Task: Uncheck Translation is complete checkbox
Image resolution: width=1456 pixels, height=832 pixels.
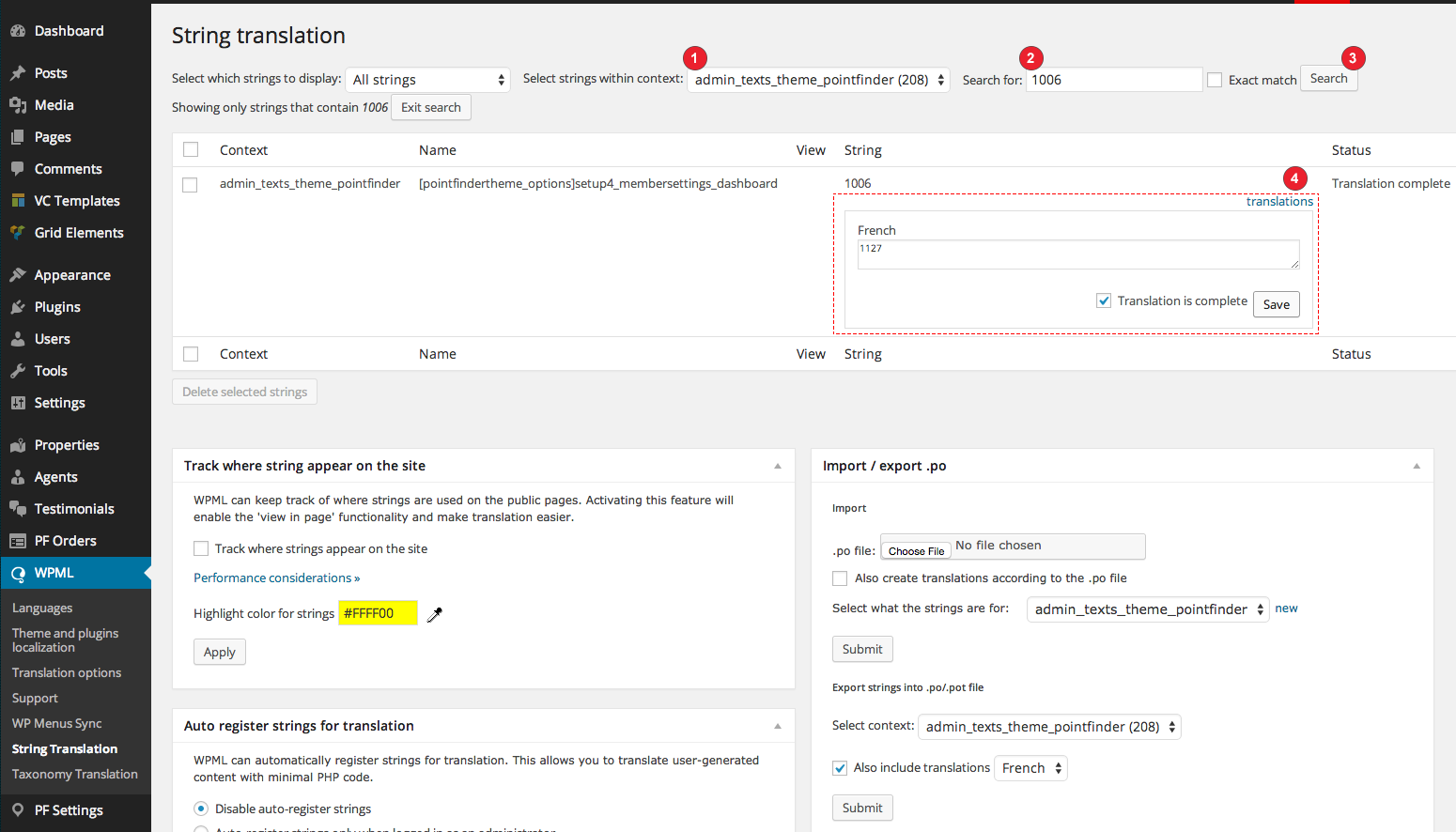Action: click(1104, 301)
